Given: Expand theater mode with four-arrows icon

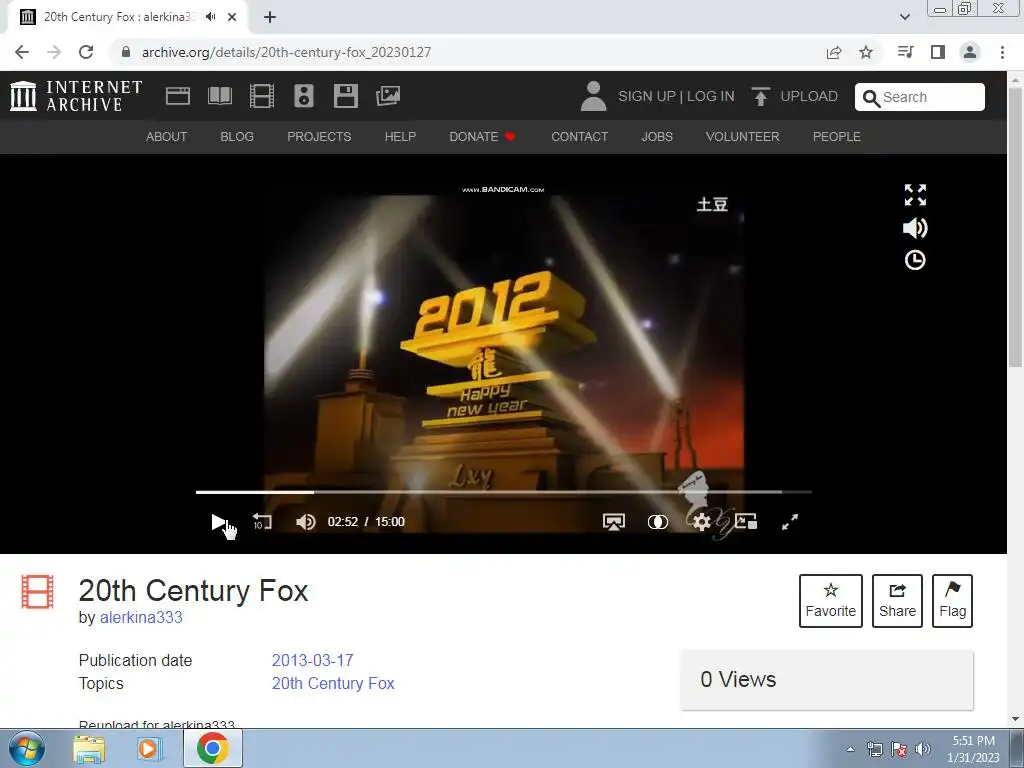Looking at the screenshot, I should click(915, 195).
